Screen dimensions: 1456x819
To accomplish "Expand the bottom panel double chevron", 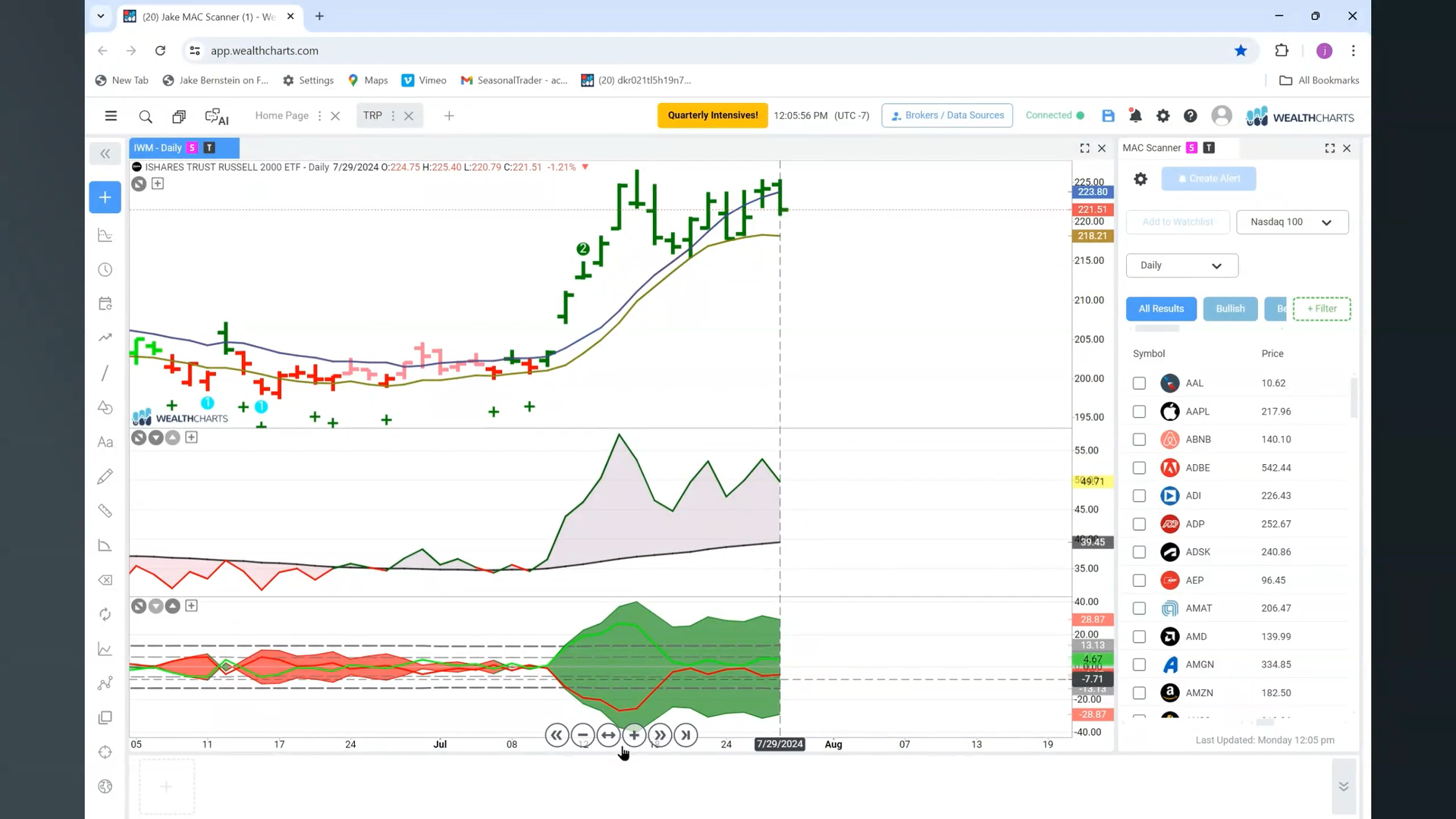I will 1343,786.
